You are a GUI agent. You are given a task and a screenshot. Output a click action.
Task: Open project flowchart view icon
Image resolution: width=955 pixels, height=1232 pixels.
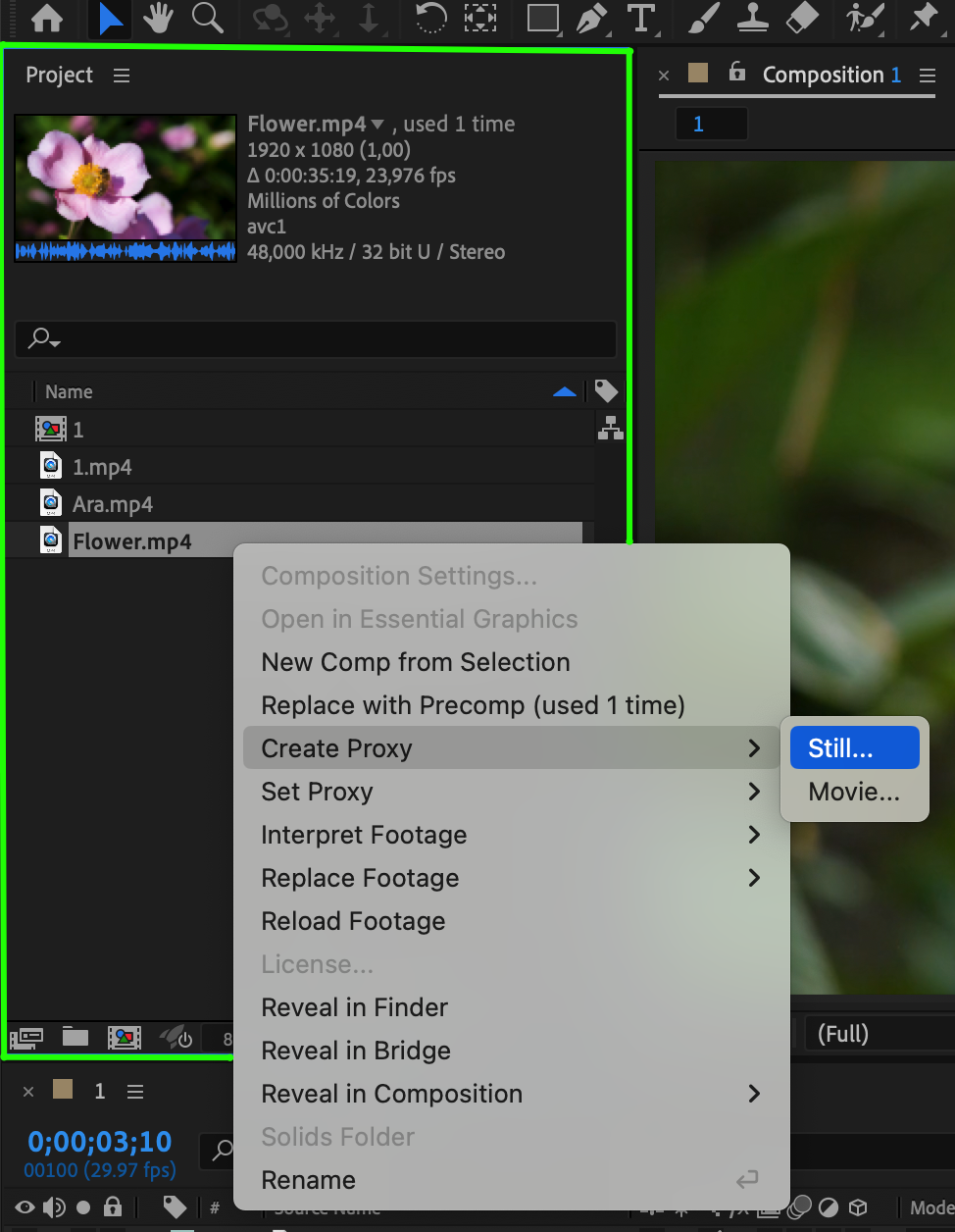pos(611,428)
